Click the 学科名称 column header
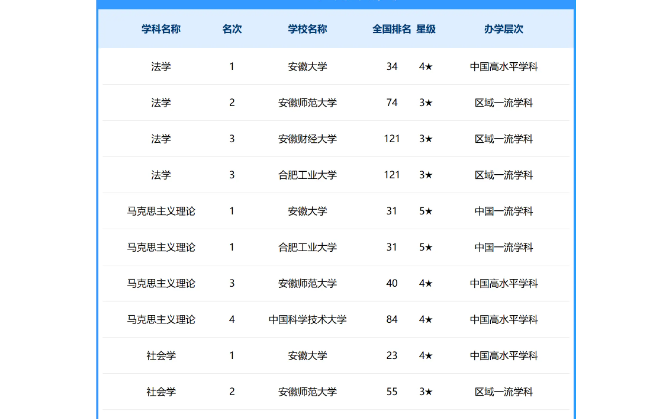This screenshot has width=650, height=419. 161,29
